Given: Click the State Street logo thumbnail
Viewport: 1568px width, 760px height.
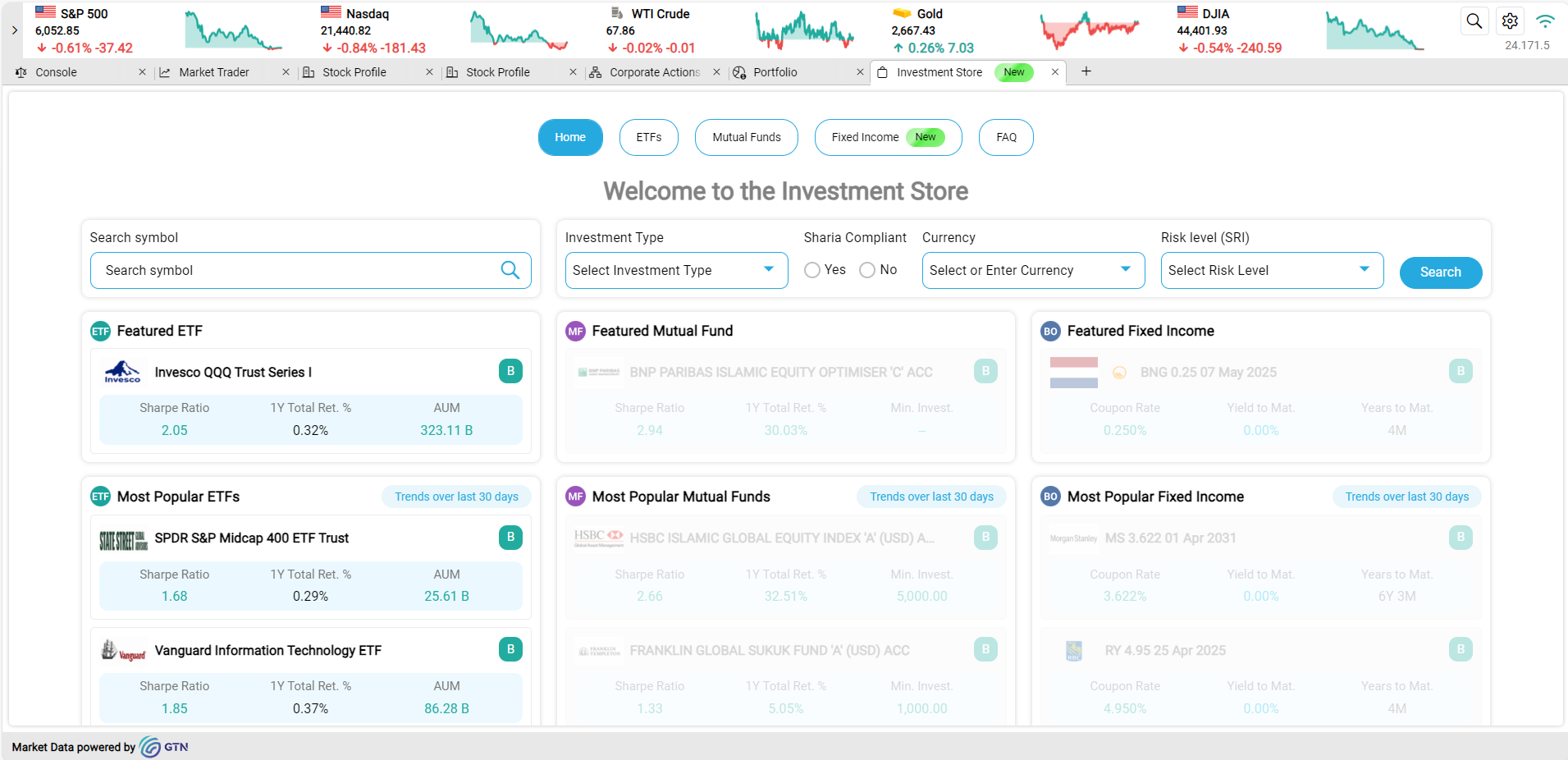Looking at the screenshot, I should [123, 539].
